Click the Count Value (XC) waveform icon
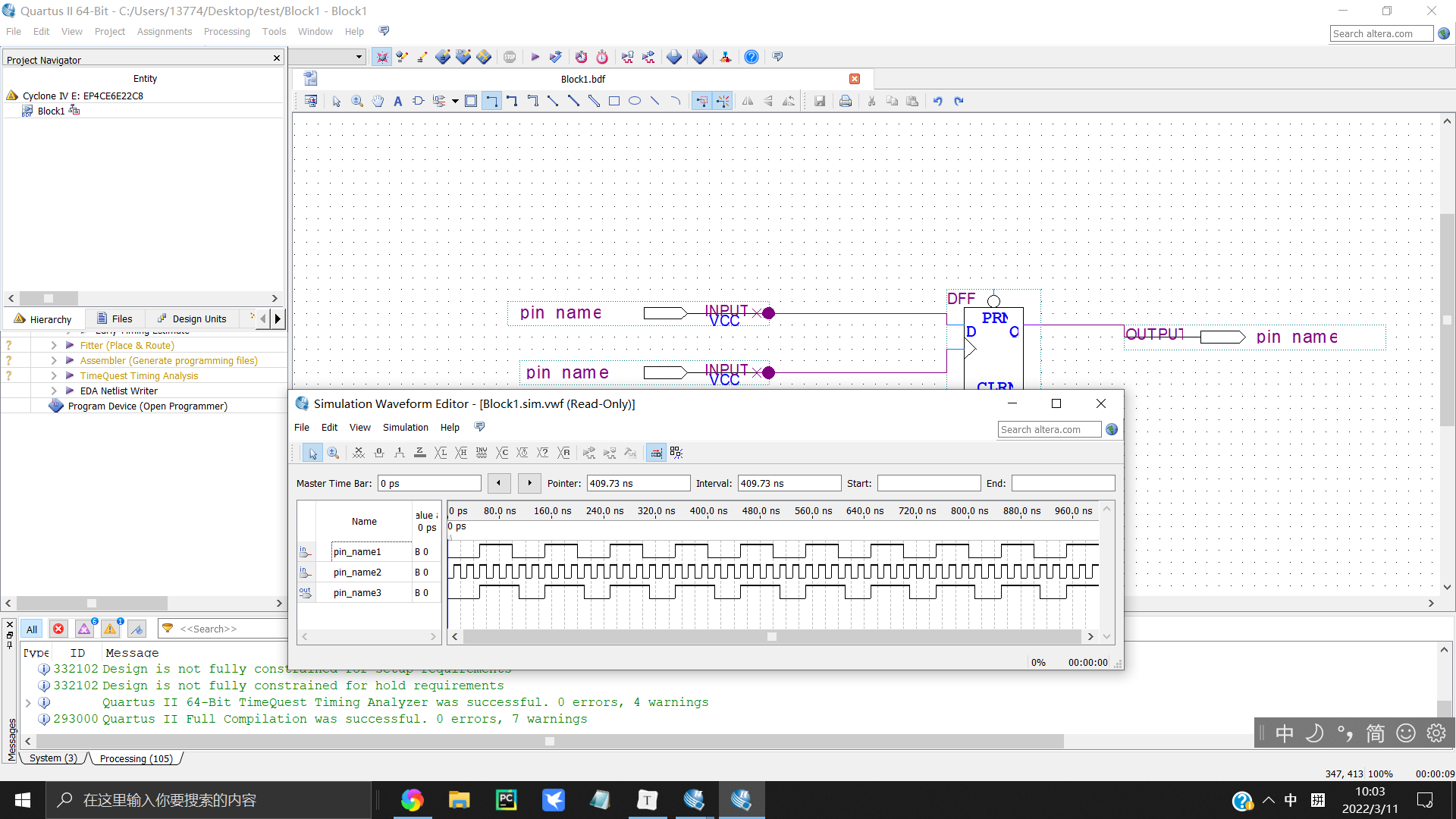This screenshot has width=1456, height=819. coord(502,453)
